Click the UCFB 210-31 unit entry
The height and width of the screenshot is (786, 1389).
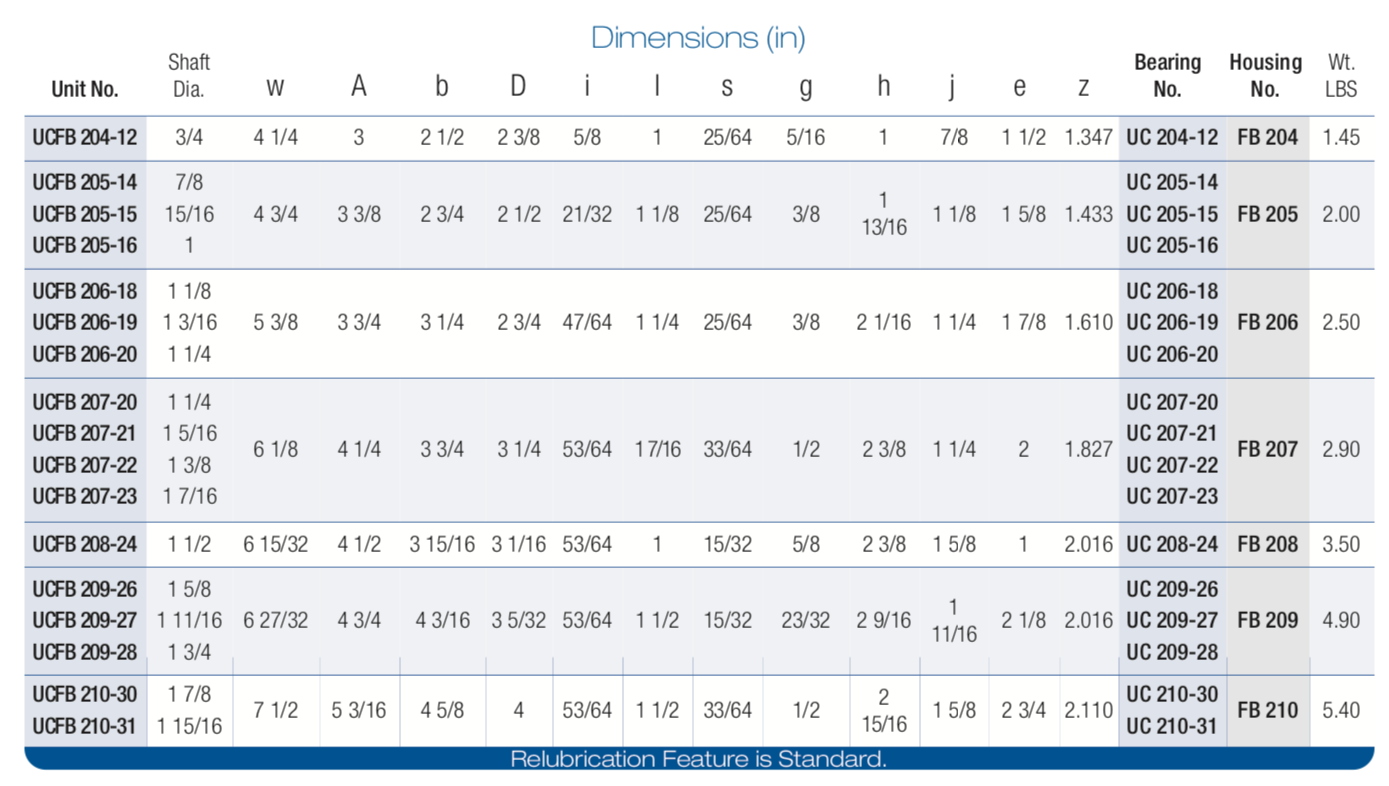85,726
